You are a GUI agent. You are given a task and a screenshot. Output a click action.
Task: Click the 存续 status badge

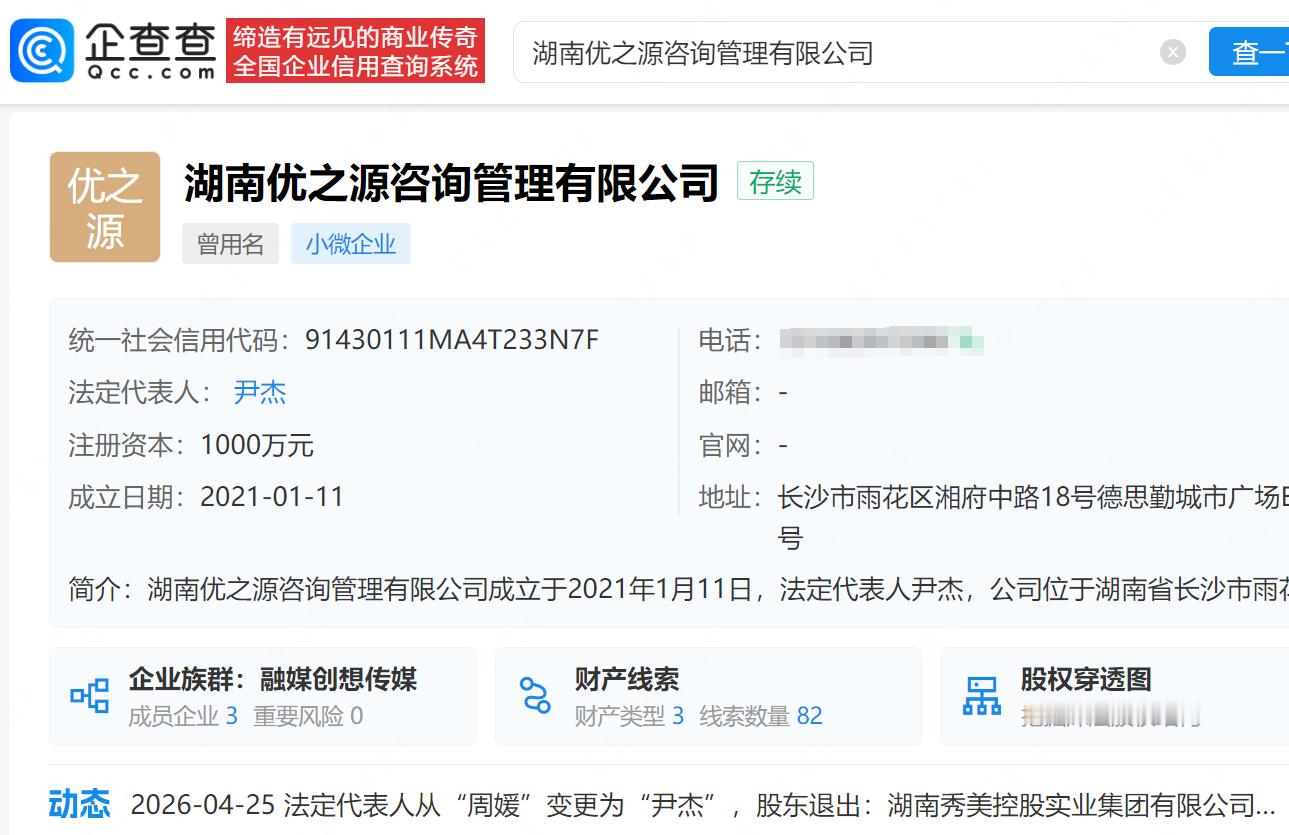776,182
